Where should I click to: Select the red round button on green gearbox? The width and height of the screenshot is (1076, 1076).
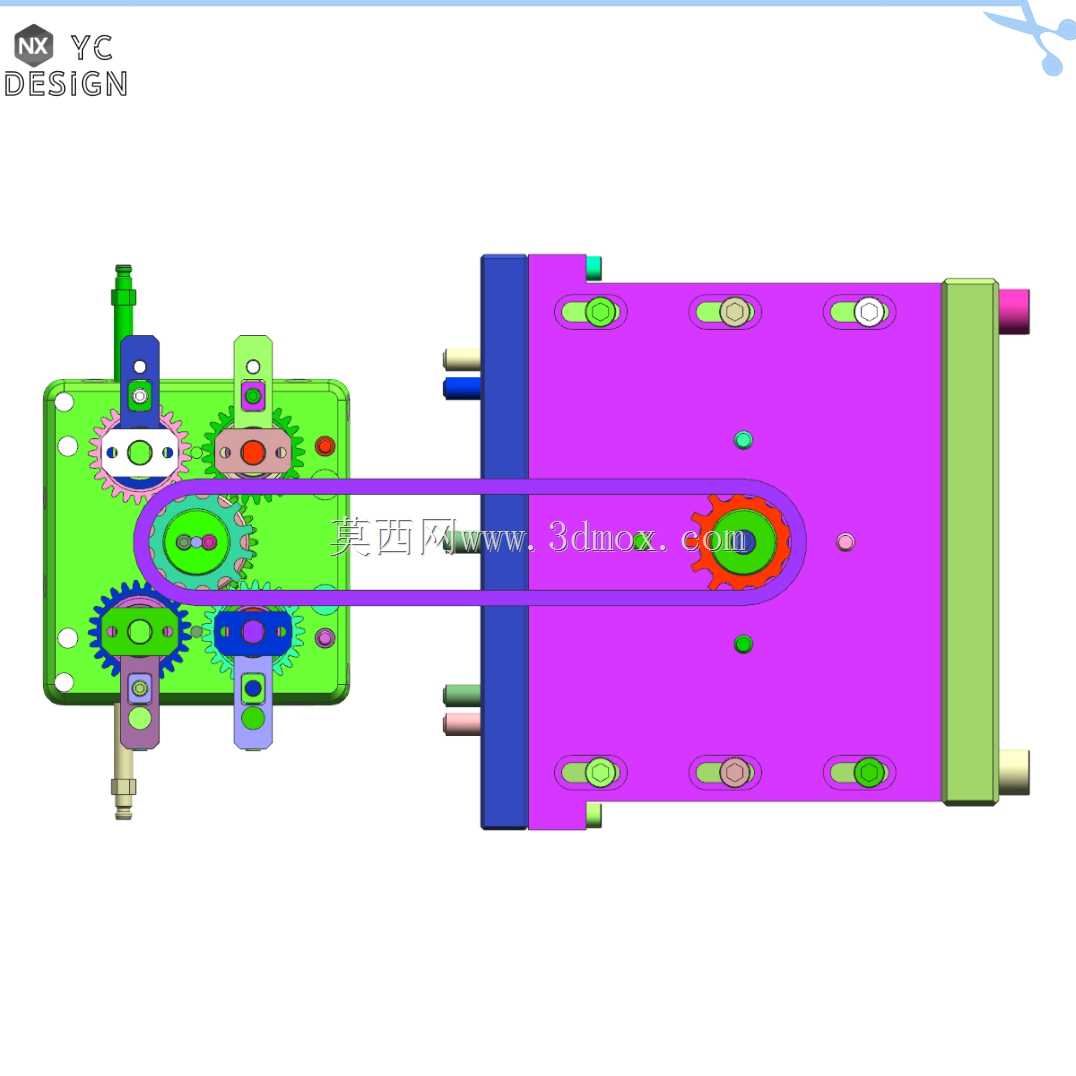coord(325,446)
